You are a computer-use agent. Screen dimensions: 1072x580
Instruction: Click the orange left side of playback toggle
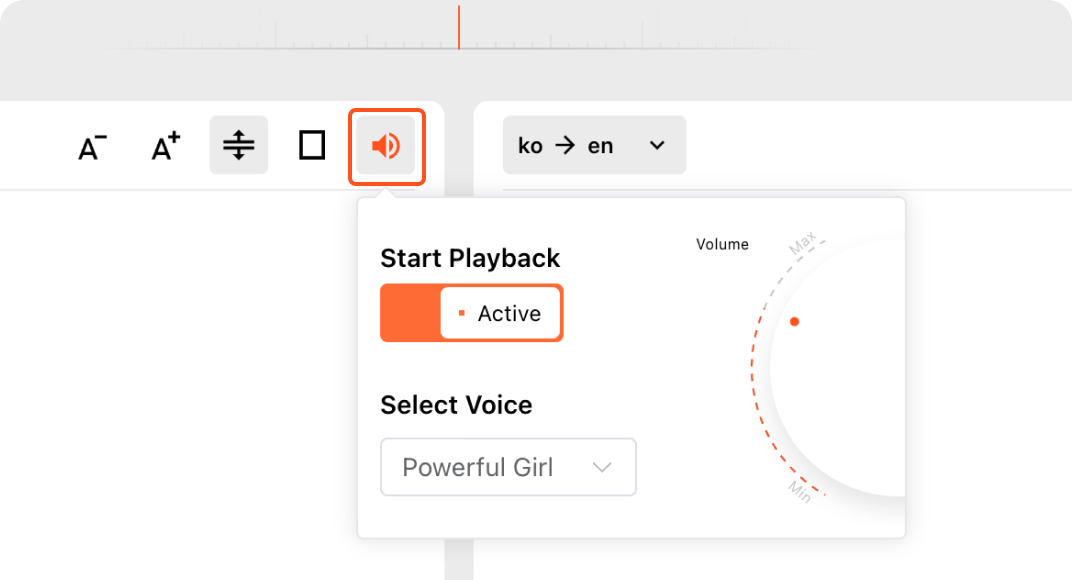tap(410, 313)
